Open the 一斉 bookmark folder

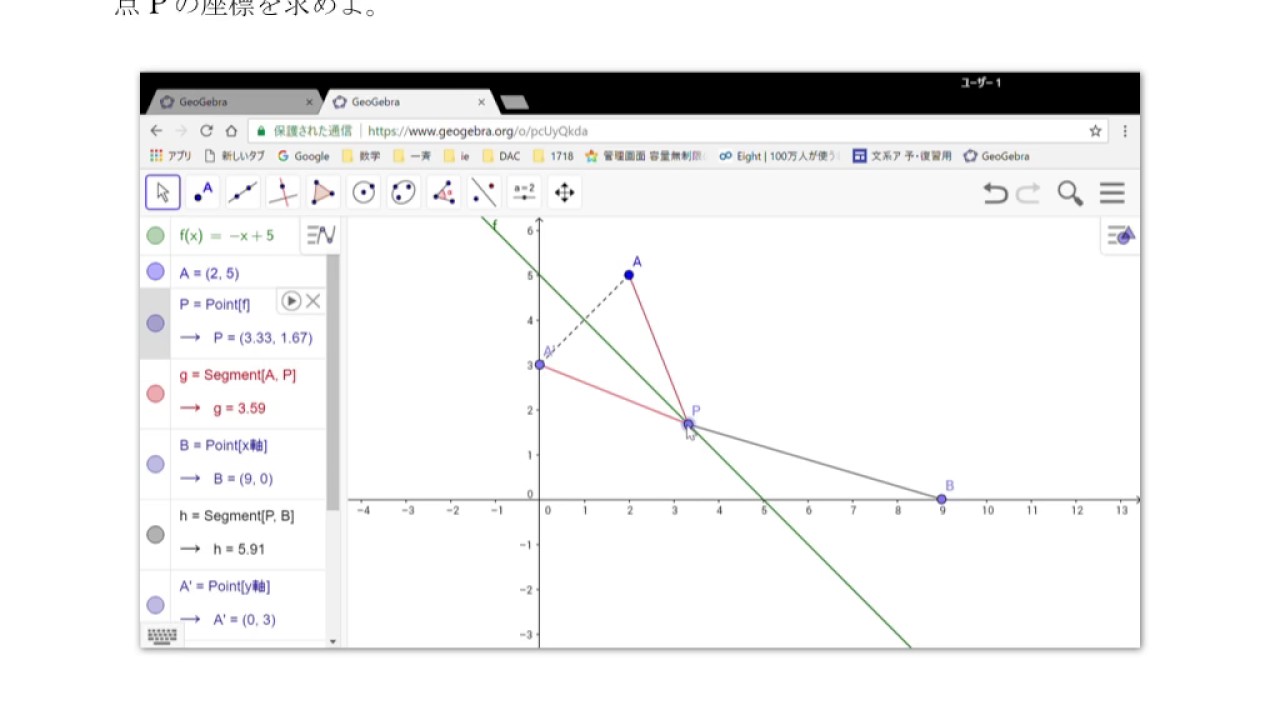[412, 156]
